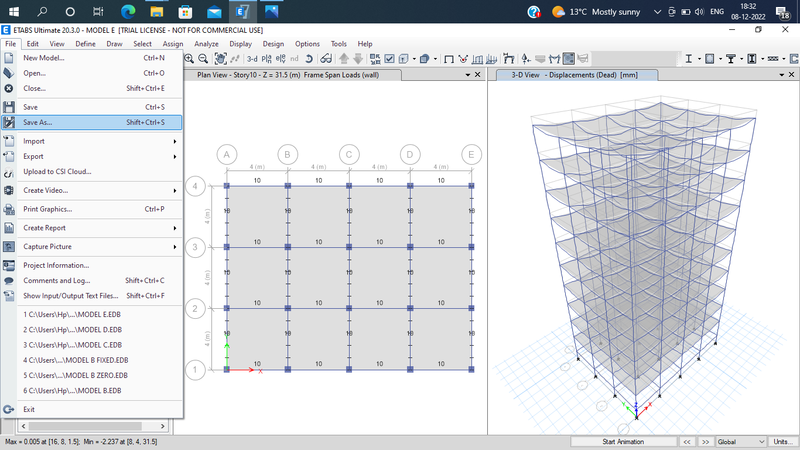800x450 pixels.
Task: Open Set Display Options checkmark icon
Action: click(390, 59)
